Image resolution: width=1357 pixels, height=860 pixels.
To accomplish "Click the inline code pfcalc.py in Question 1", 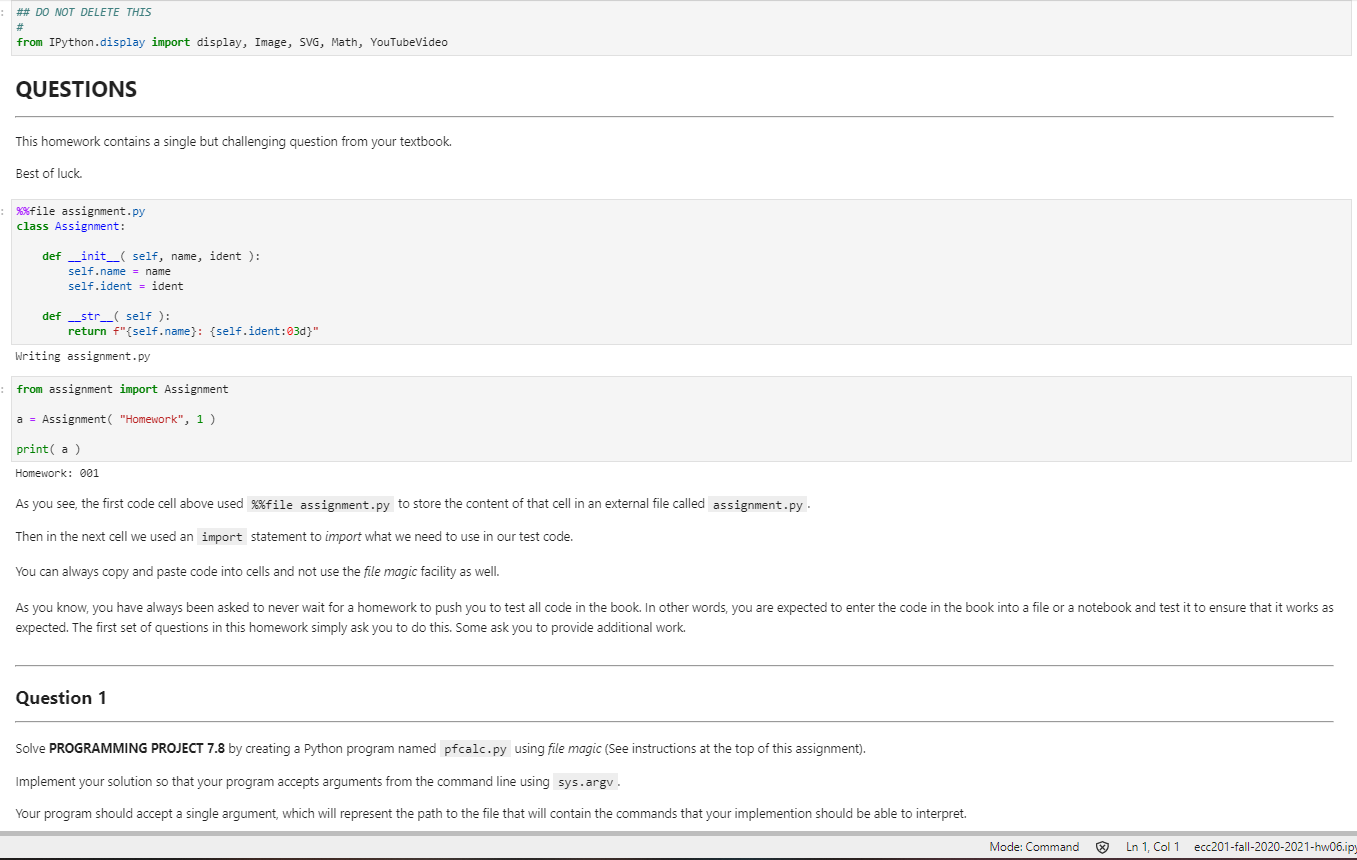I will tap(474, 748).
